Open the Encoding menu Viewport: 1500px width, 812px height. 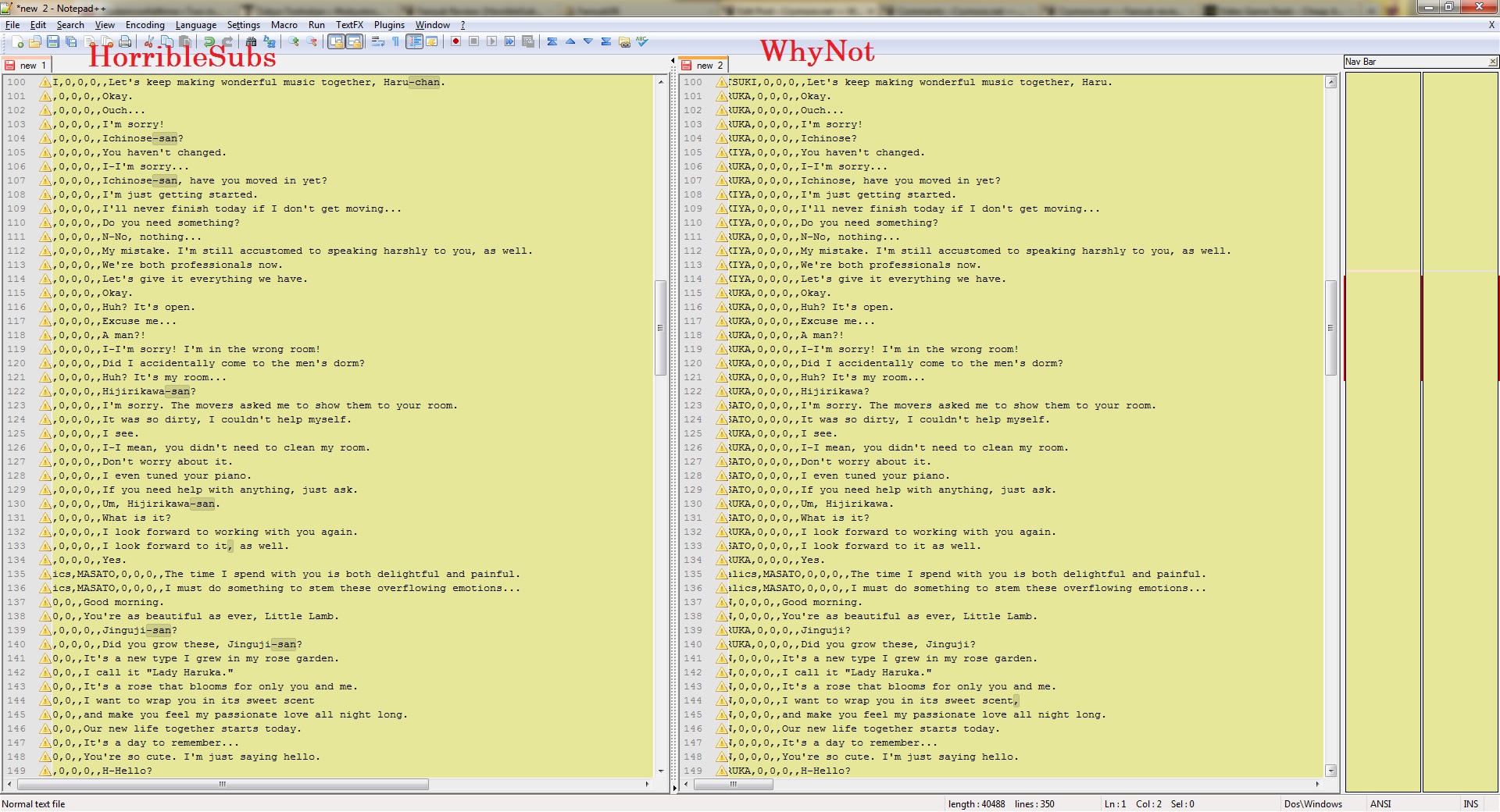coord(145,25)
